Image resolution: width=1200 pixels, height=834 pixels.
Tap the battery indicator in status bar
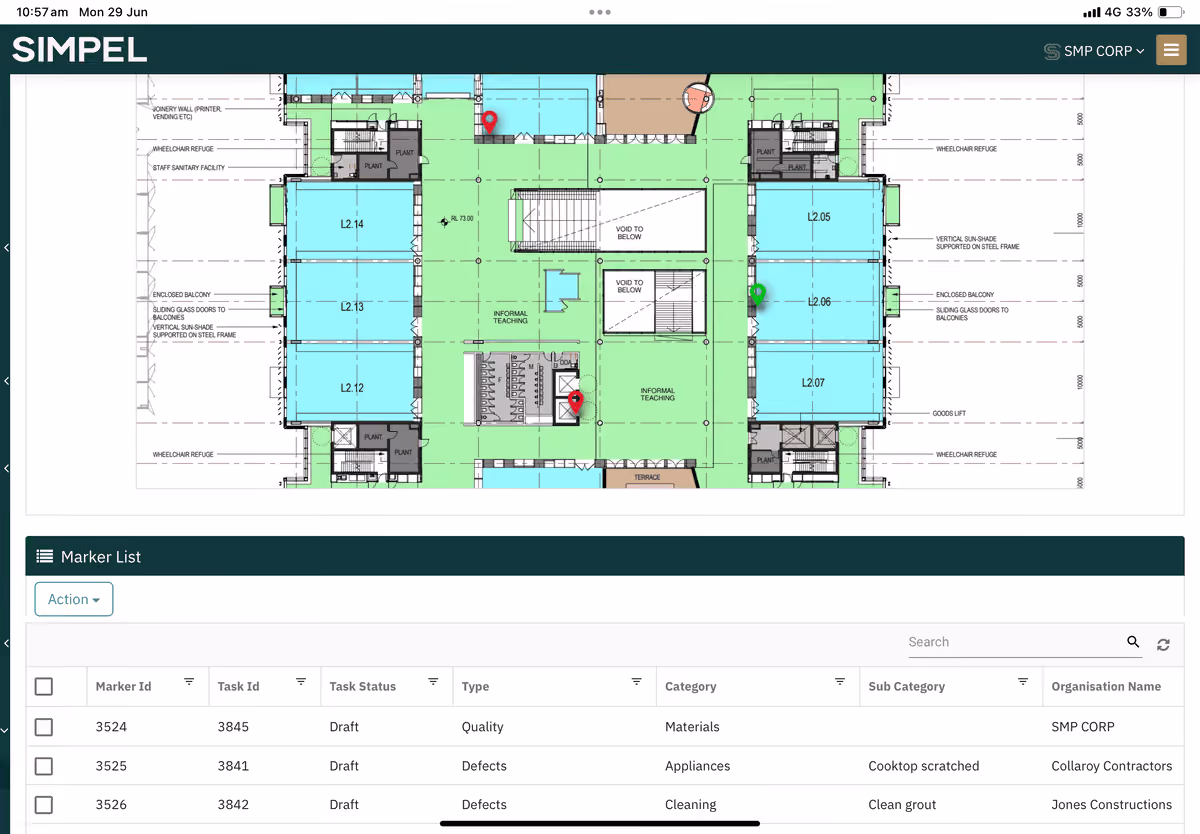1170,12
